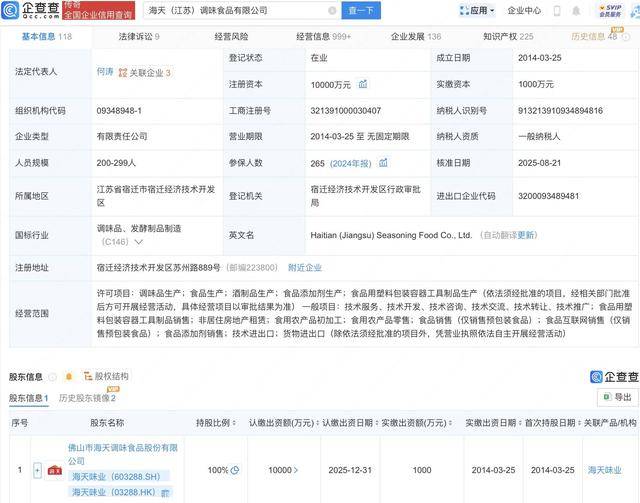Open 企业中心 in the header
Viewport: 640px width, 503px height.
coord(524,11)
